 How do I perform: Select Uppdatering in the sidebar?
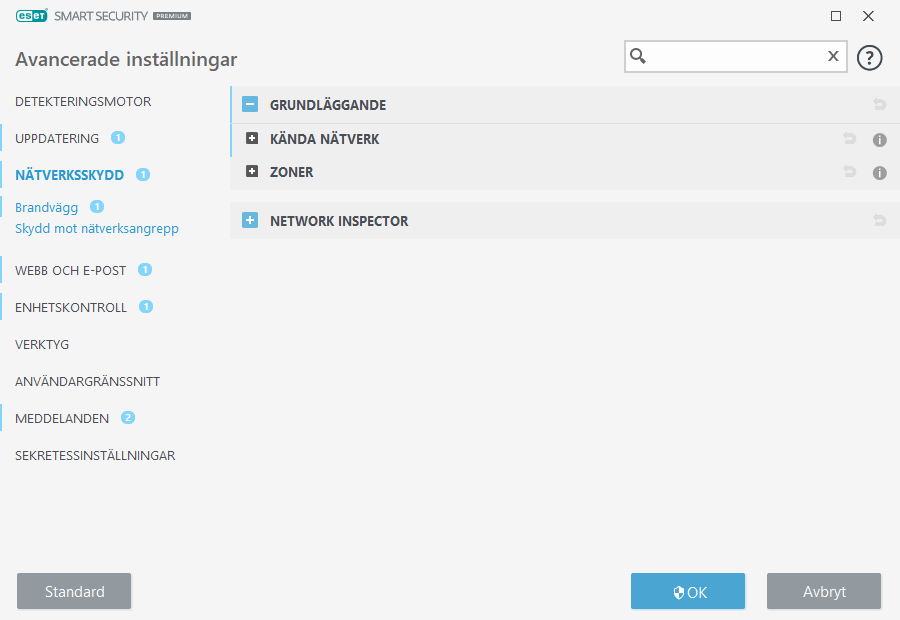(x=57, y=138)
